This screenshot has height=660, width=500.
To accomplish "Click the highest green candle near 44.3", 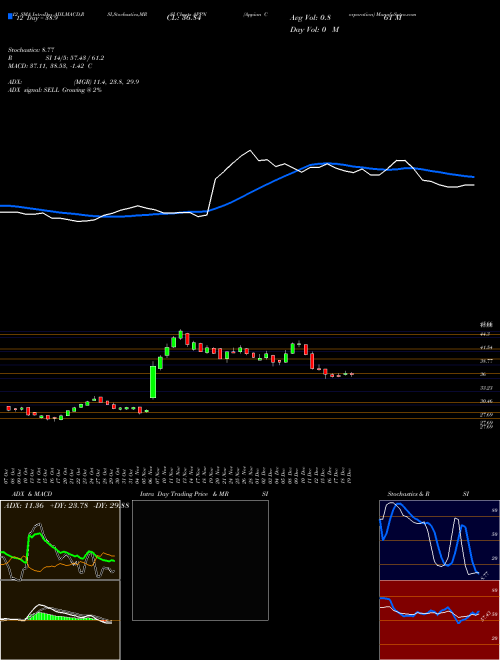I will click(181, 334).
